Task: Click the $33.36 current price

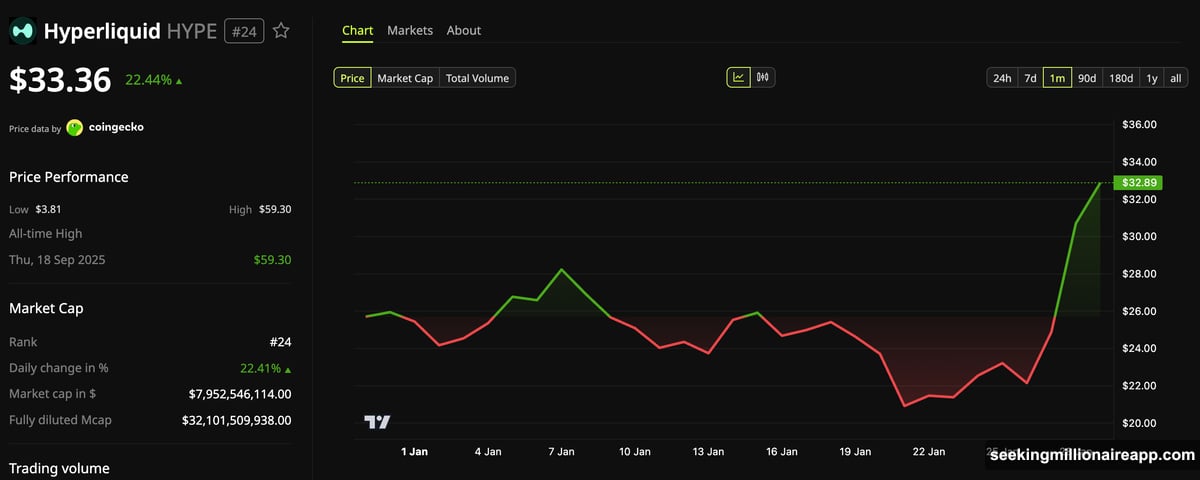Action: (x=60, y=80)
